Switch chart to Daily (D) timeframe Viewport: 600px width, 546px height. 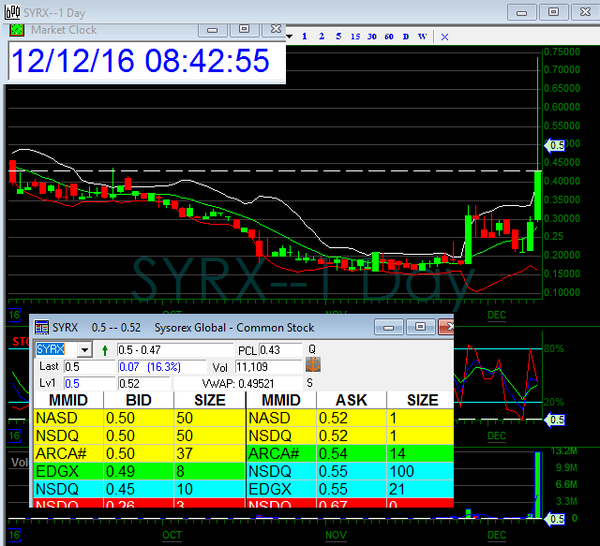[x=405, y=36]
